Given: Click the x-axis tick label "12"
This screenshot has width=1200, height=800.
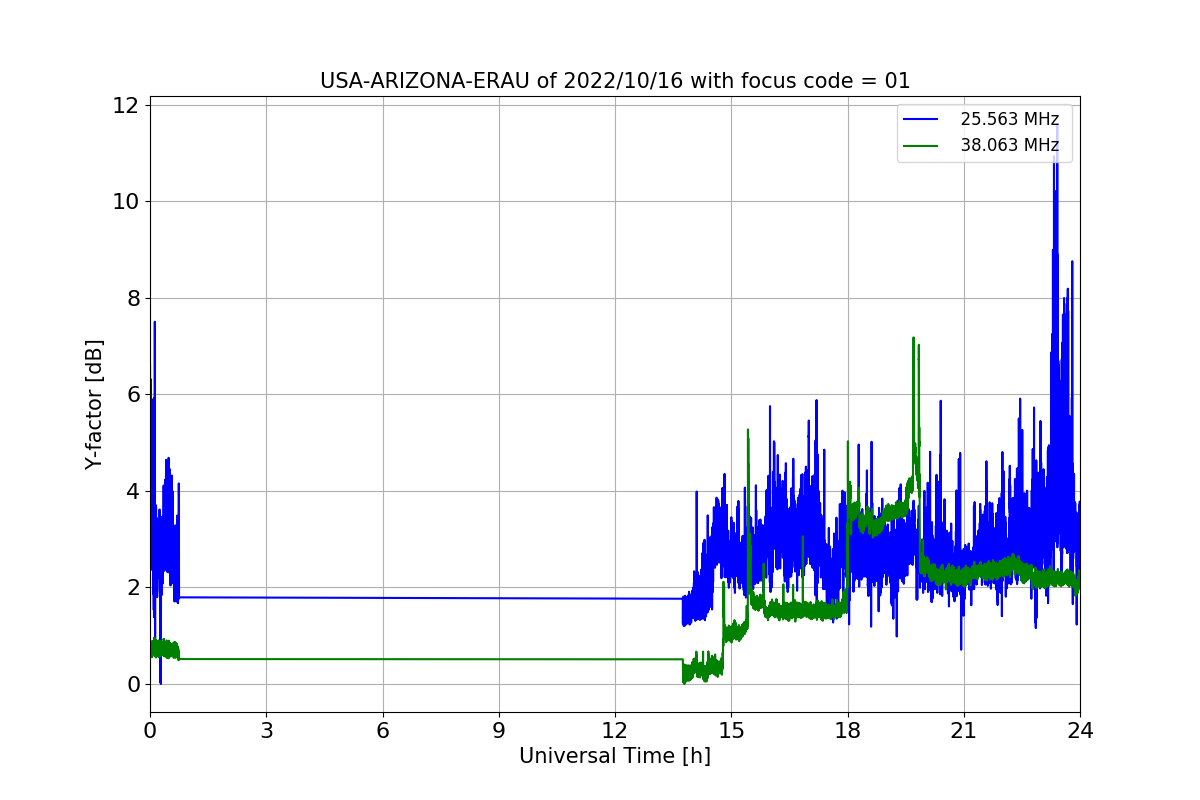Looking at the screenshot, I should [615, 731].
